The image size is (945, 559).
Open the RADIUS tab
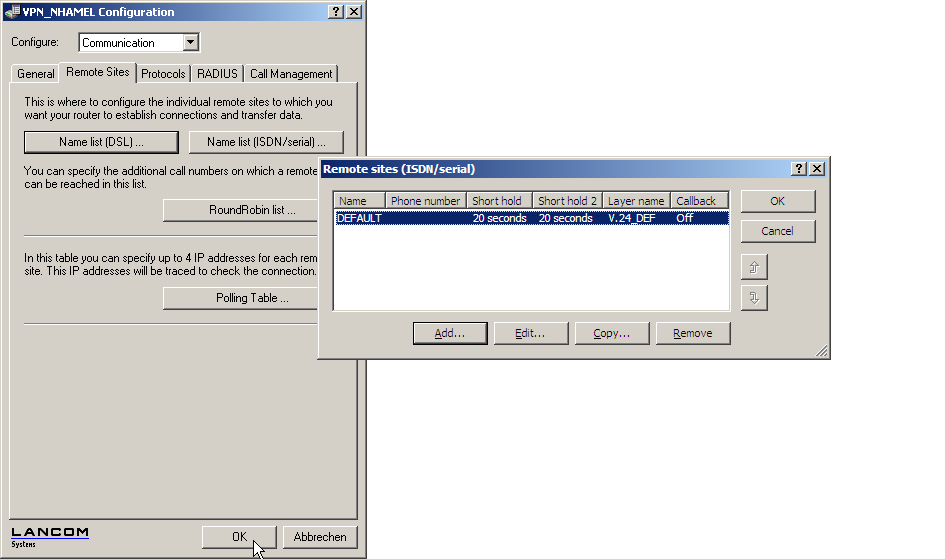(x=217, y=74)
